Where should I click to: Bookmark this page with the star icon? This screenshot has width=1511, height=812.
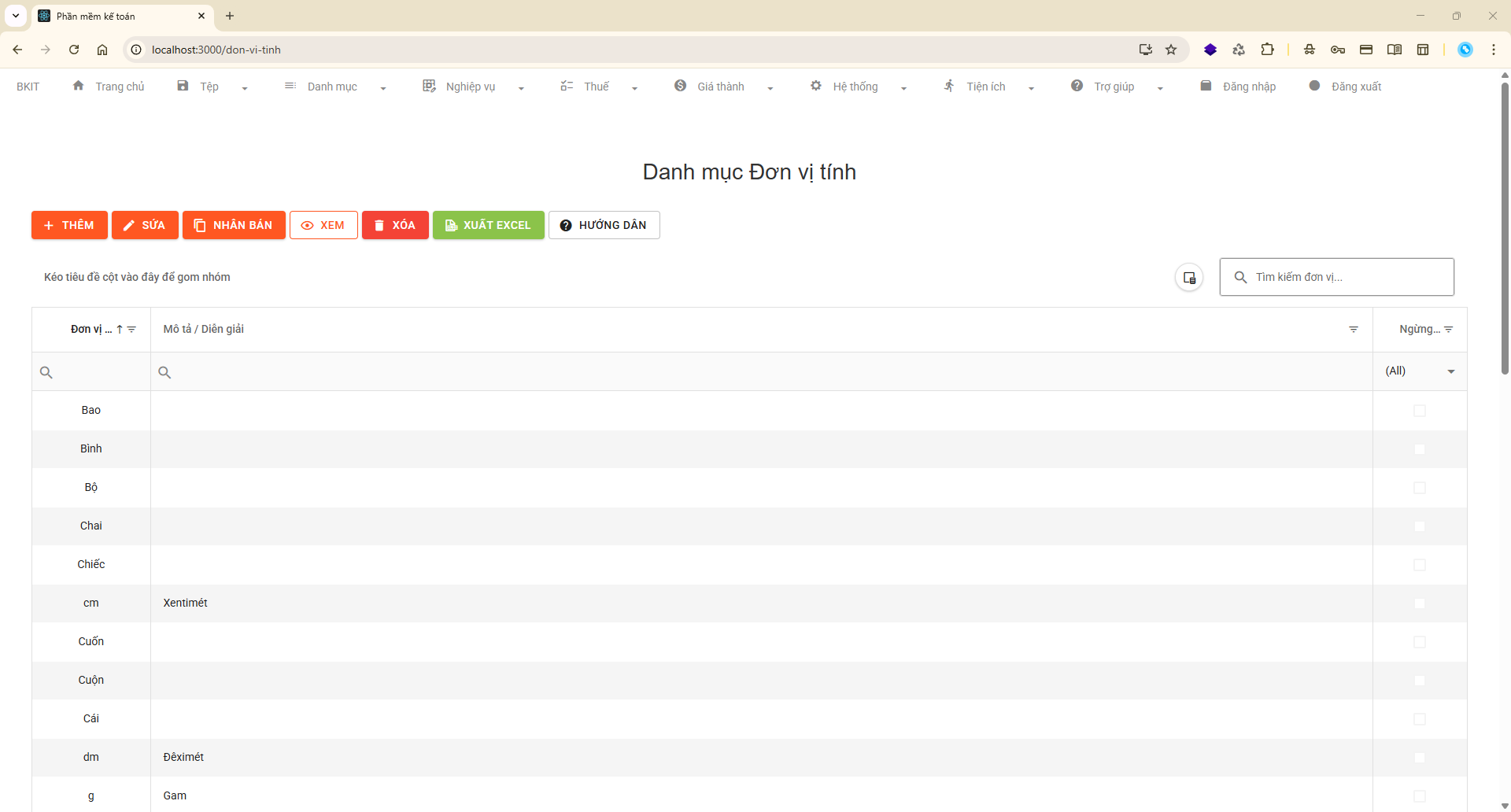[1171, 50]
